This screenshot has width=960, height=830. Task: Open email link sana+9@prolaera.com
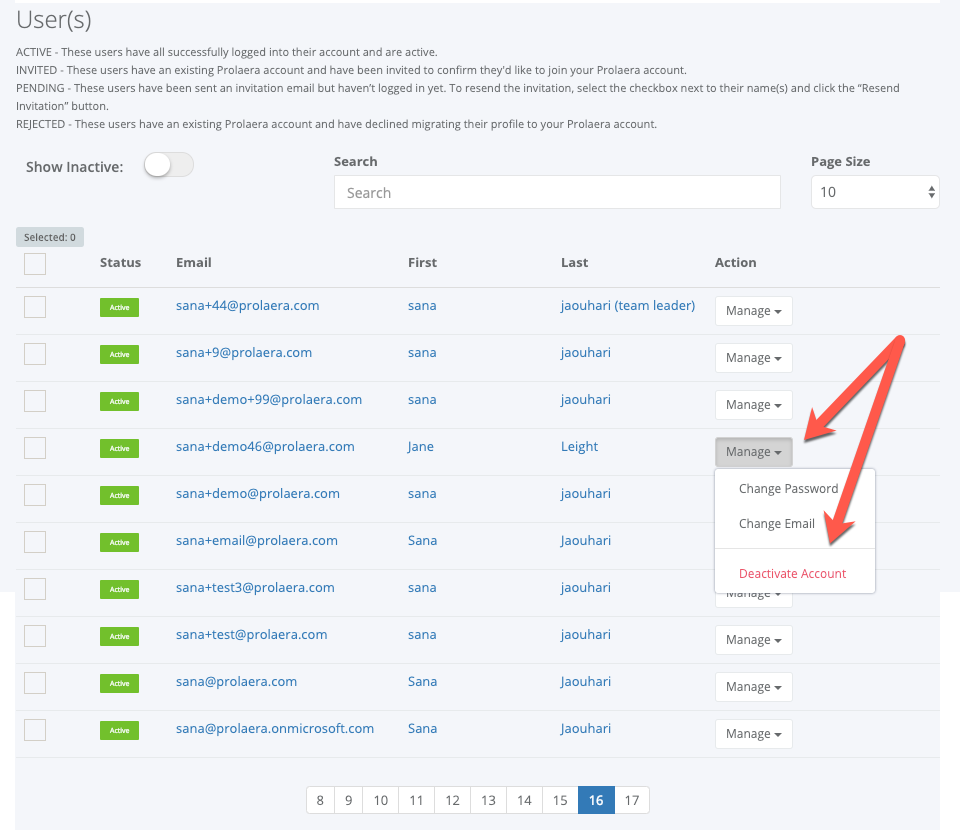pos(244,353)
